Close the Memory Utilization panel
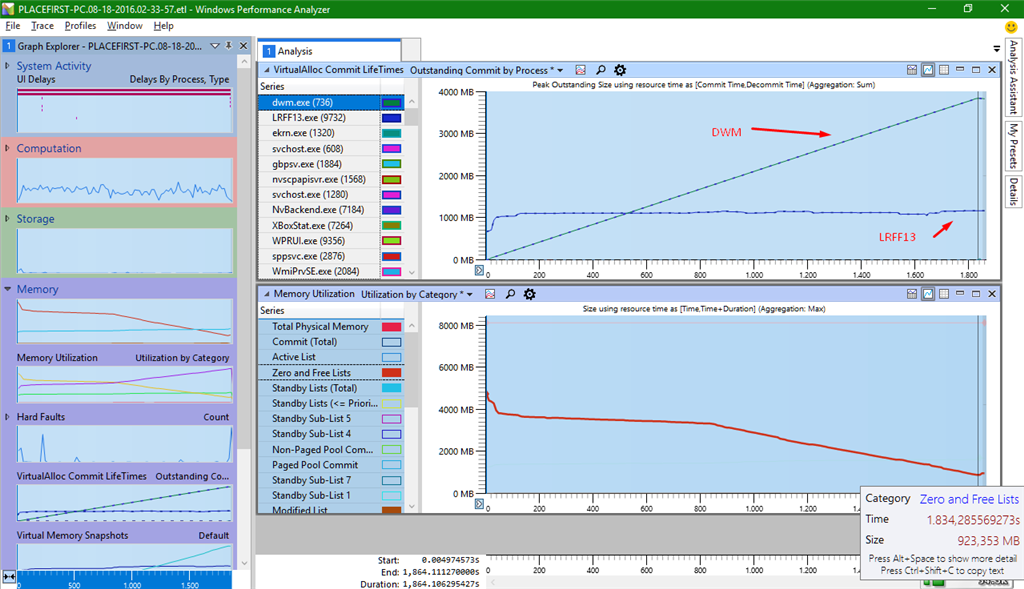This screenshot has height=589, width=1024. (x=992, y=294)
